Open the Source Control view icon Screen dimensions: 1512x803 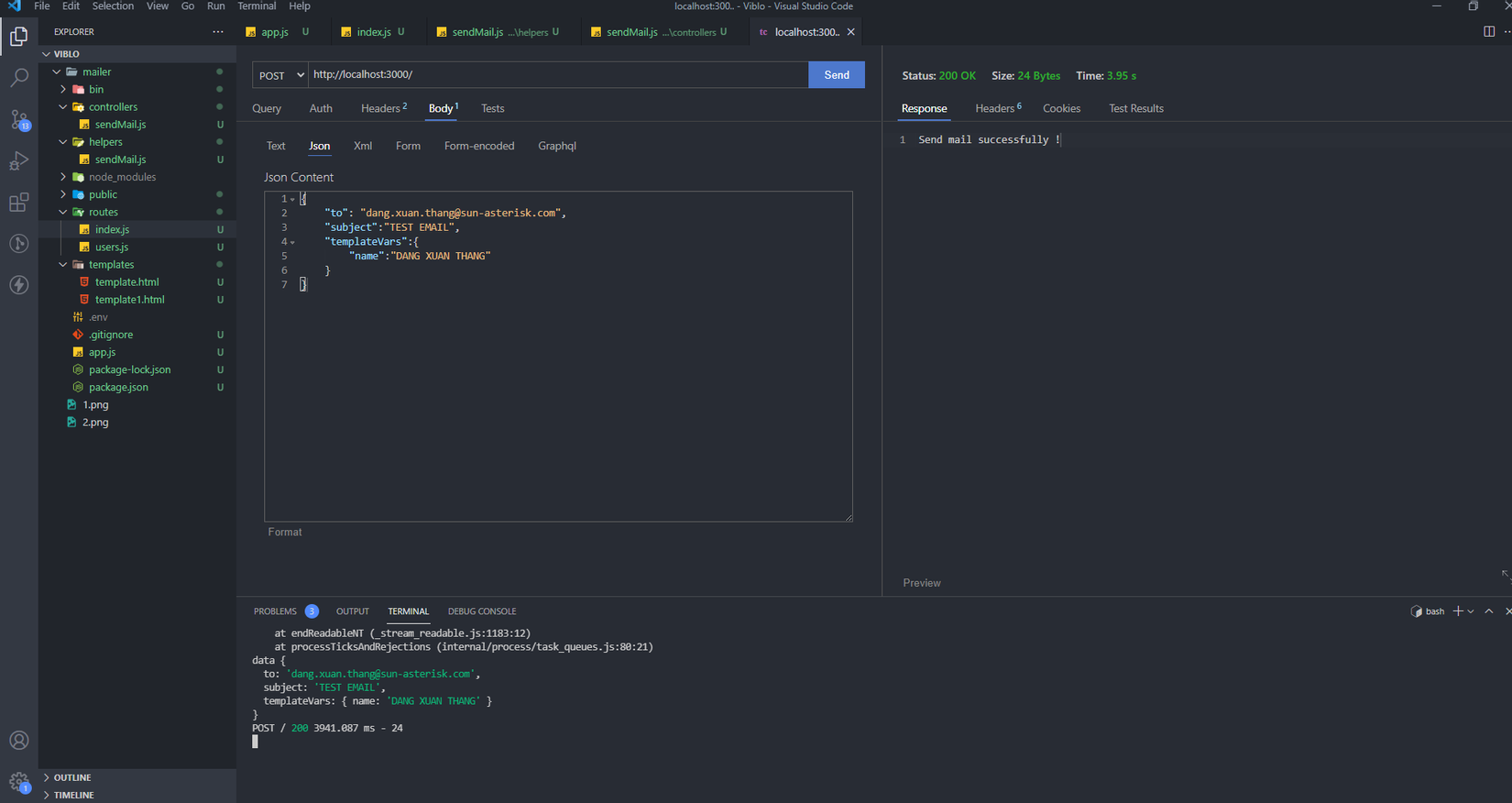coord(18,119)
